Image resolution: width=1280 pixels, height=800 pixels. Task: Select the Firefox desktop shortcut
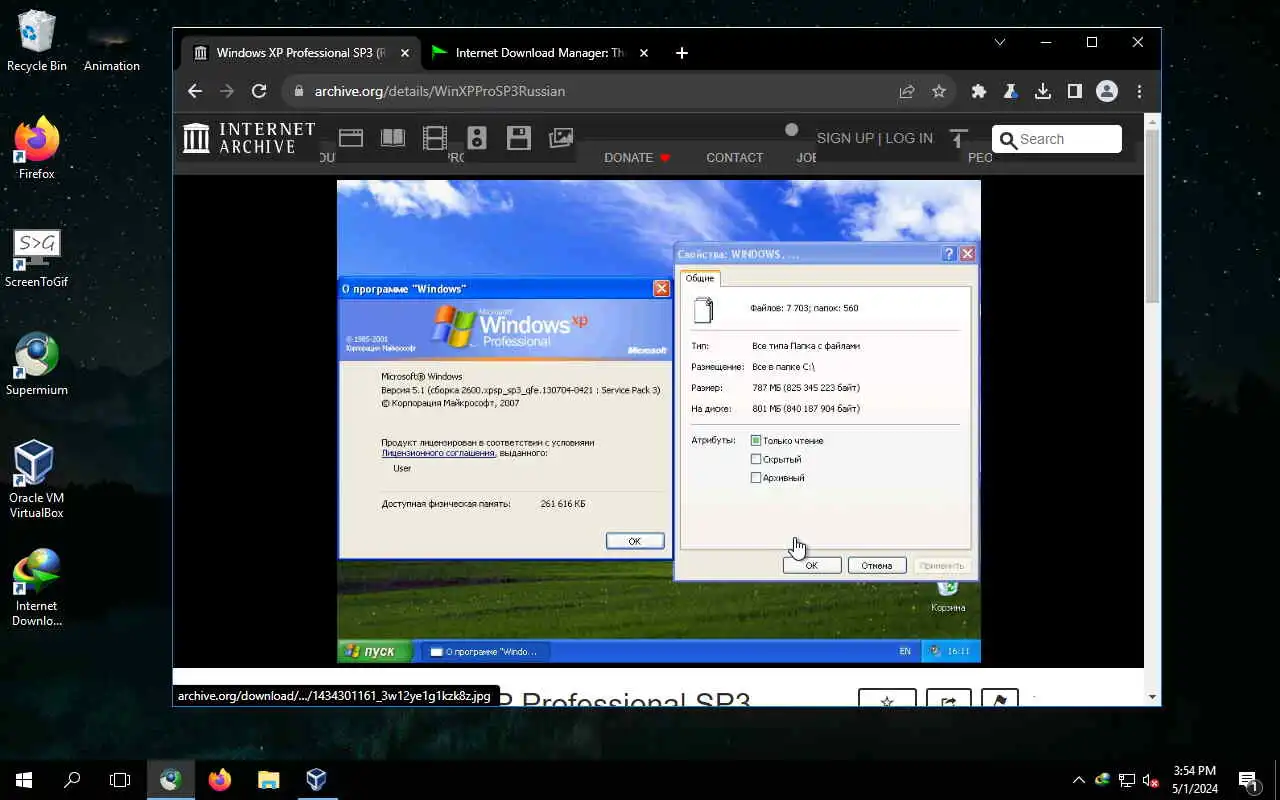(x=37, y=149)
